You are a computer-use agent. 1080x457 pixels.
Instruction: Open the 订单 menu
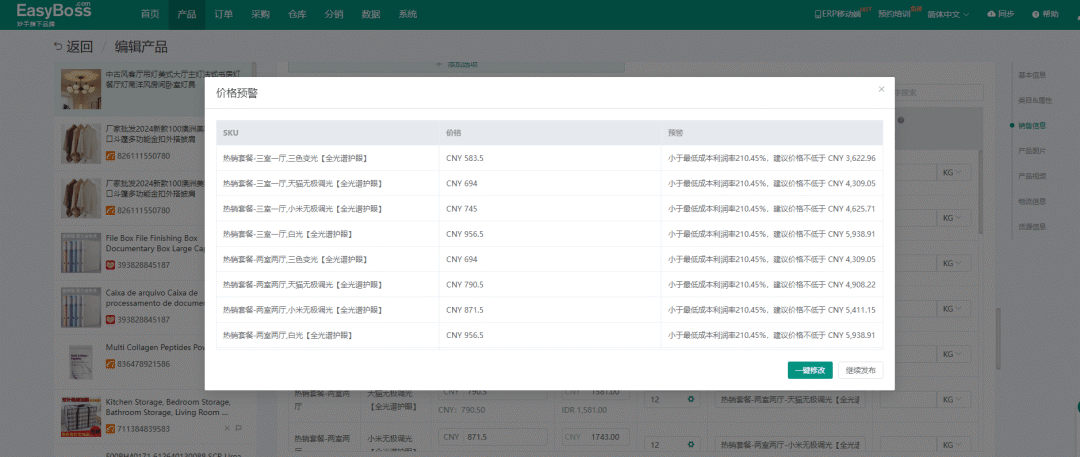(x=223, y=14)
